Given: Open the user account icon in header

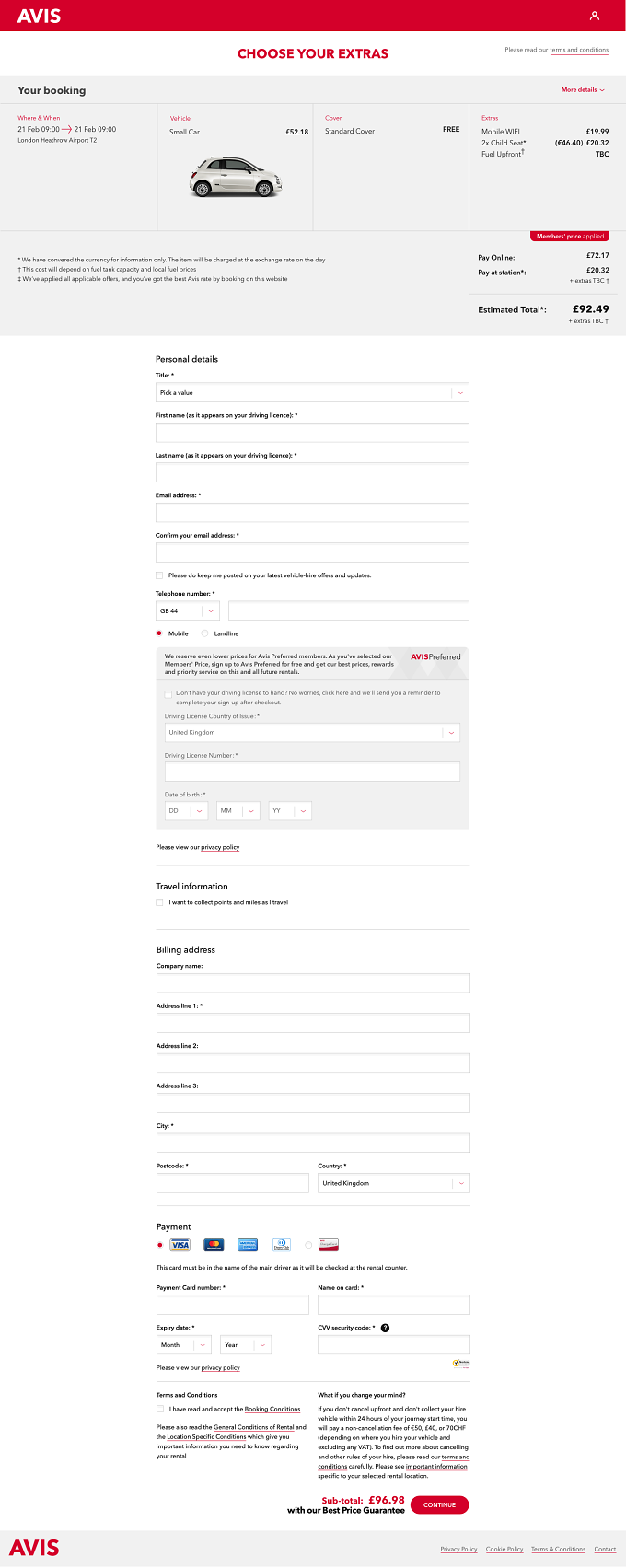Looking at the screenshot, I should click(x=595, y=16).
